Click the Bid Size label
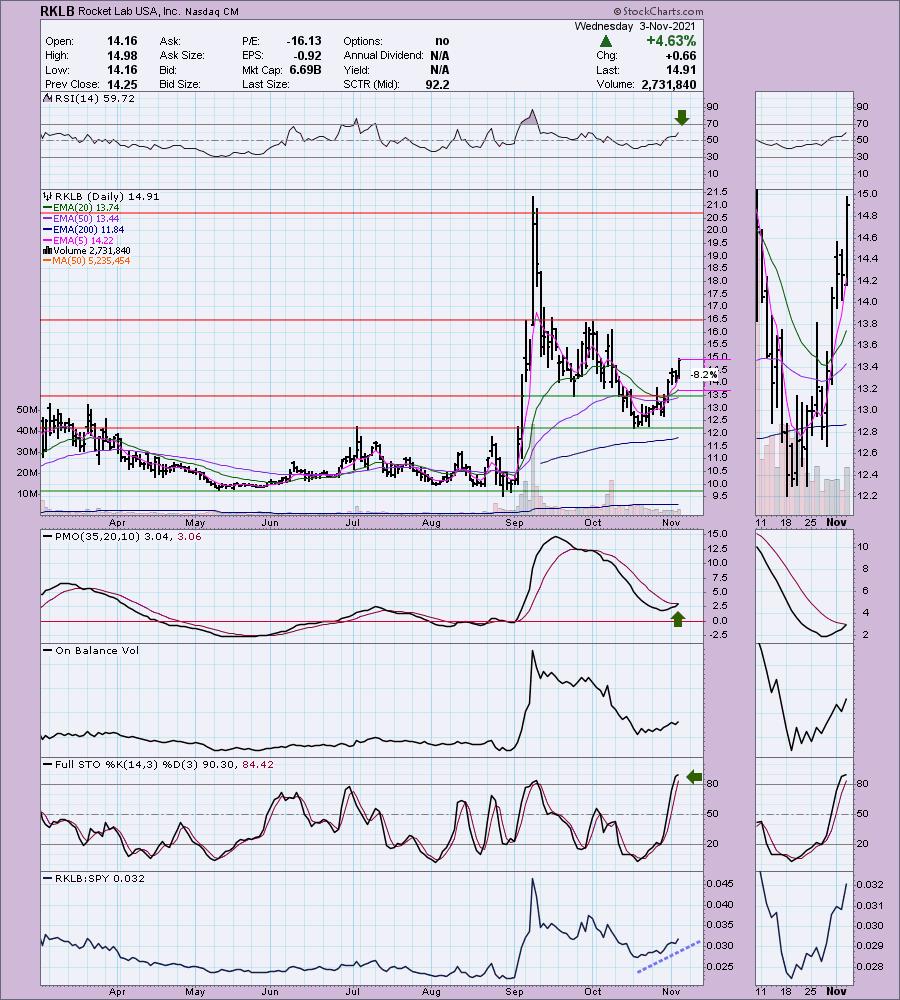900x1000 pixels. [x=180, y=84]
